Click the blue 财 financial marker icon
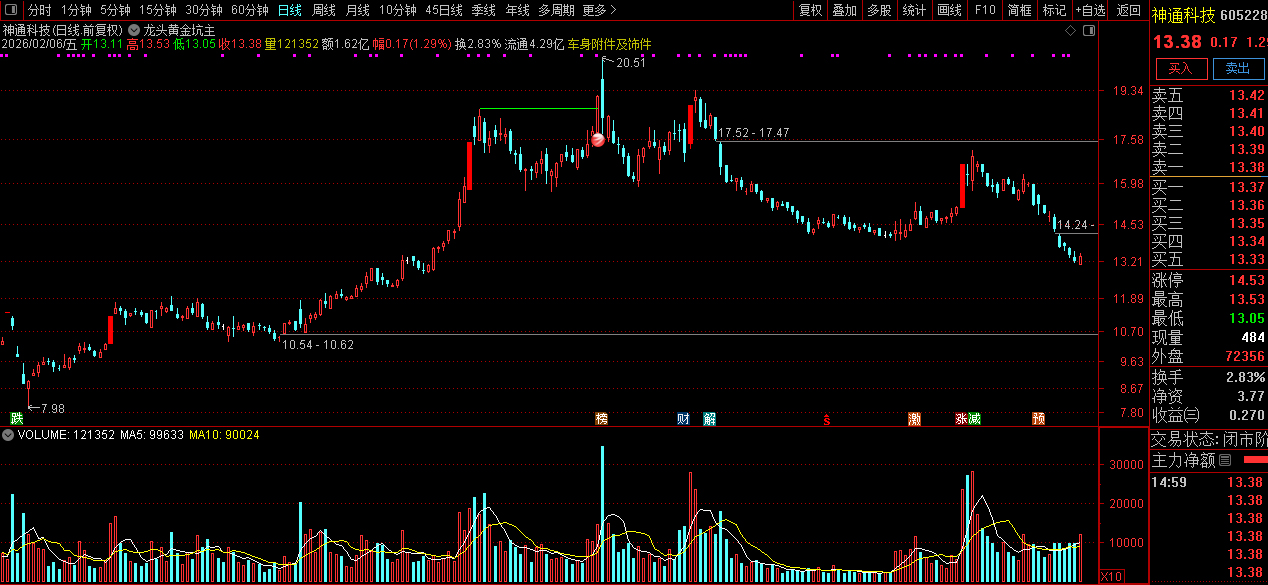This screenshot has height=585, width=1268. [x=683, y=418]
